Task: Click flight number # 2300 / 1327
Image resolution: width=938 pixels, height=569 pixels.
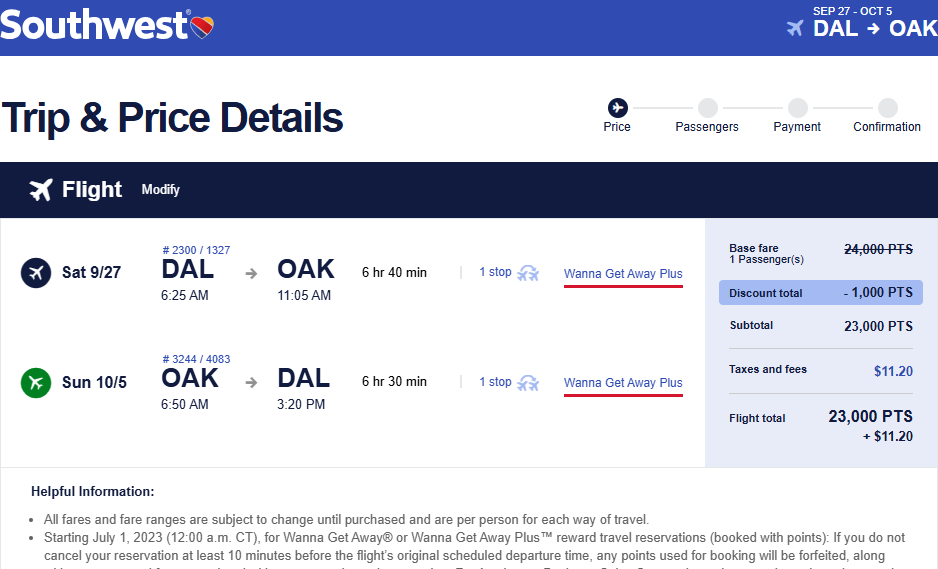Action: [196, 250]
